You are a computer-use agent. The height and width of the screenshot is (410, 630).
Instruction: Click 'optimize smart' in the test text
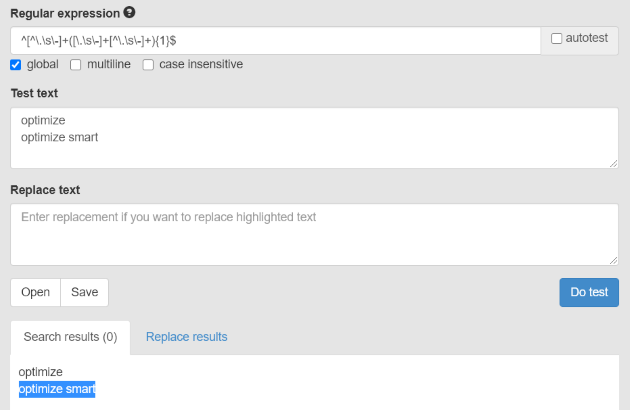[59, 137]
